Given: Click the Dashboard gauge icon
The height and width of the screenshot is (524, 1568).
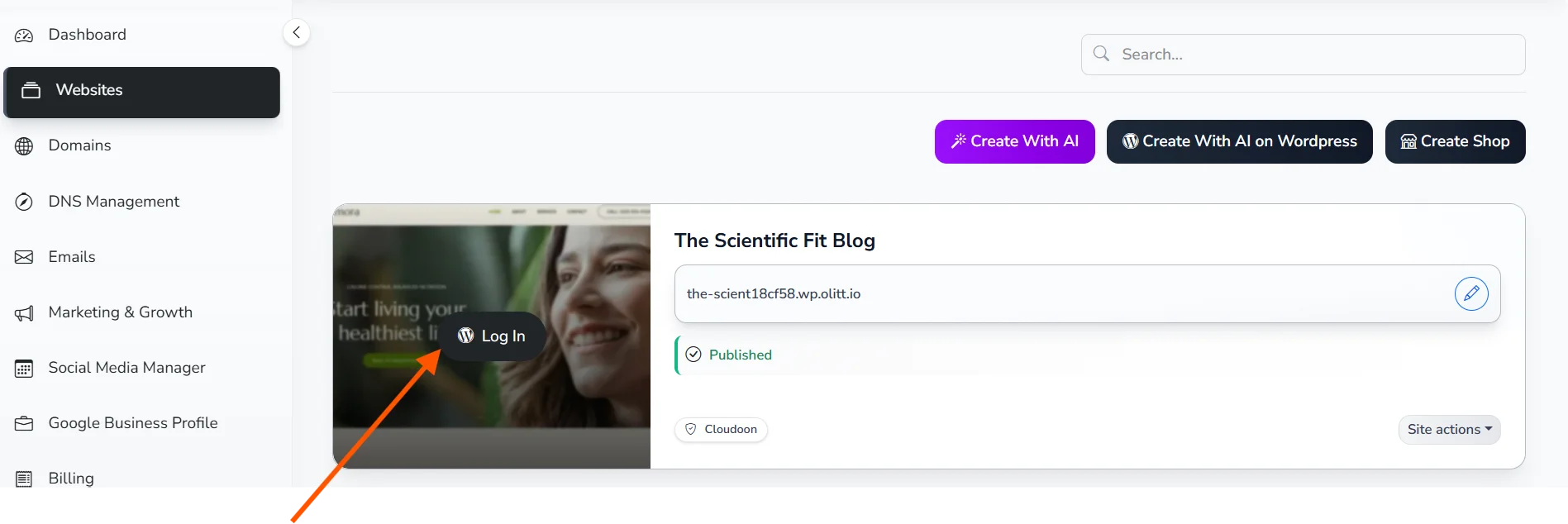Looking at the screenshot, I should [24, 36].
